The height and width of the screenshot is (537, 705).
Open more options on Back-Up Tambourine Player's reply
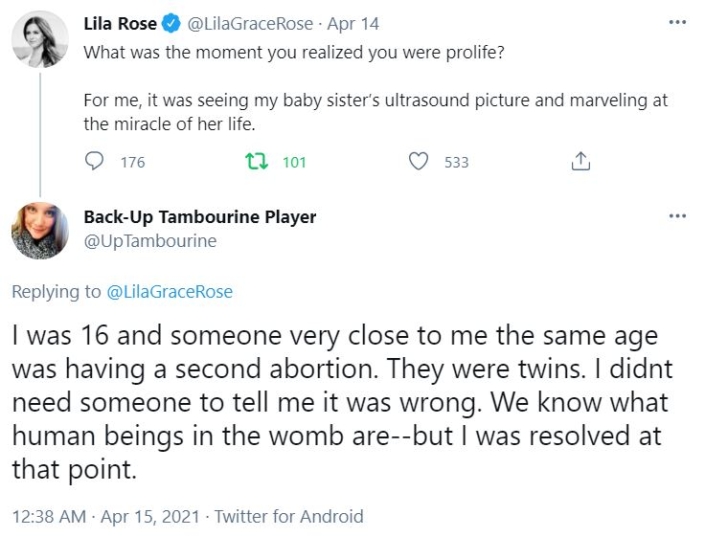point(678,216)
